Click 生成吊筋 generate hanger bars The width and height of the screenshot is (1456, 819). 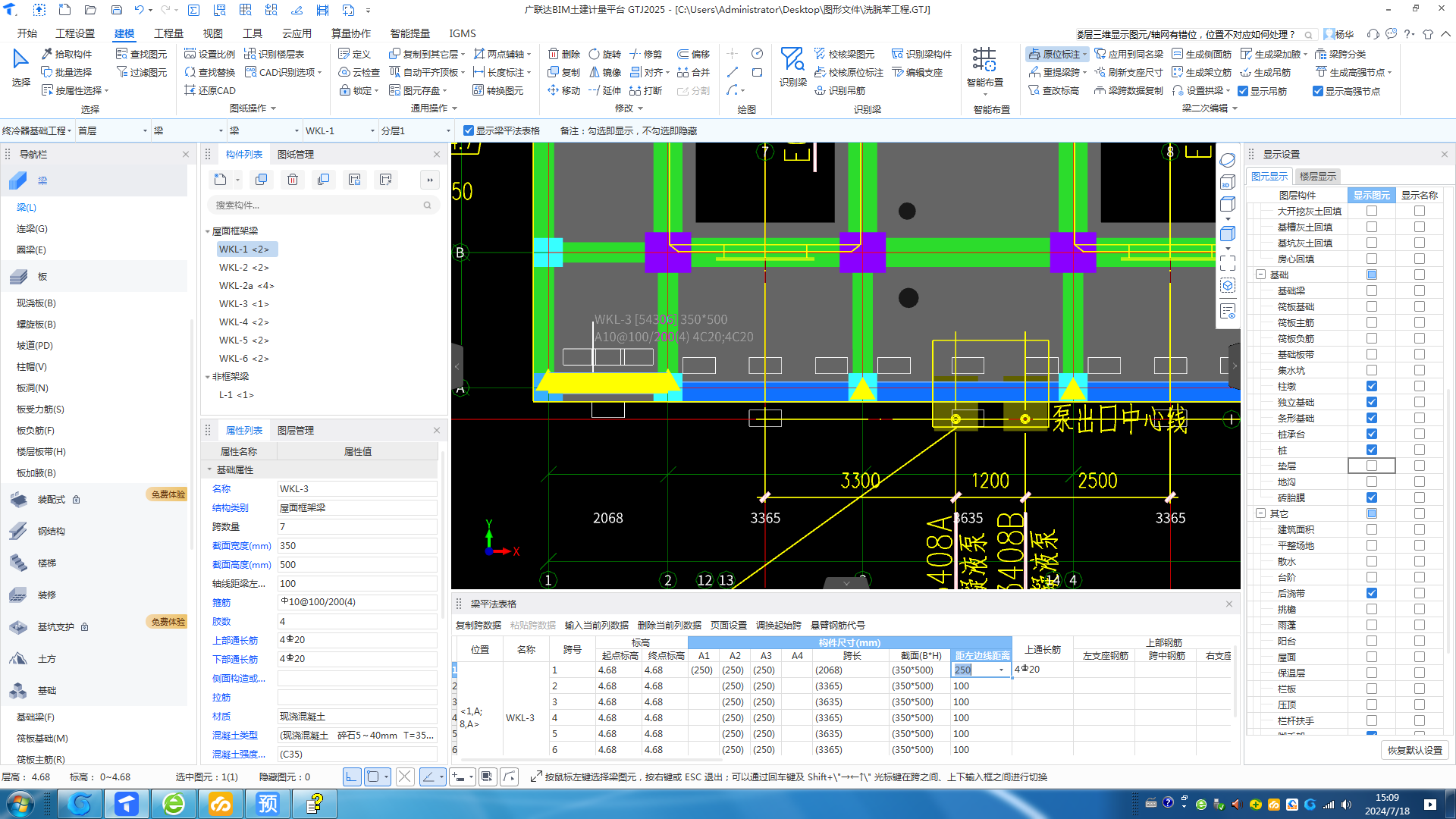(x=1265, y=72)
